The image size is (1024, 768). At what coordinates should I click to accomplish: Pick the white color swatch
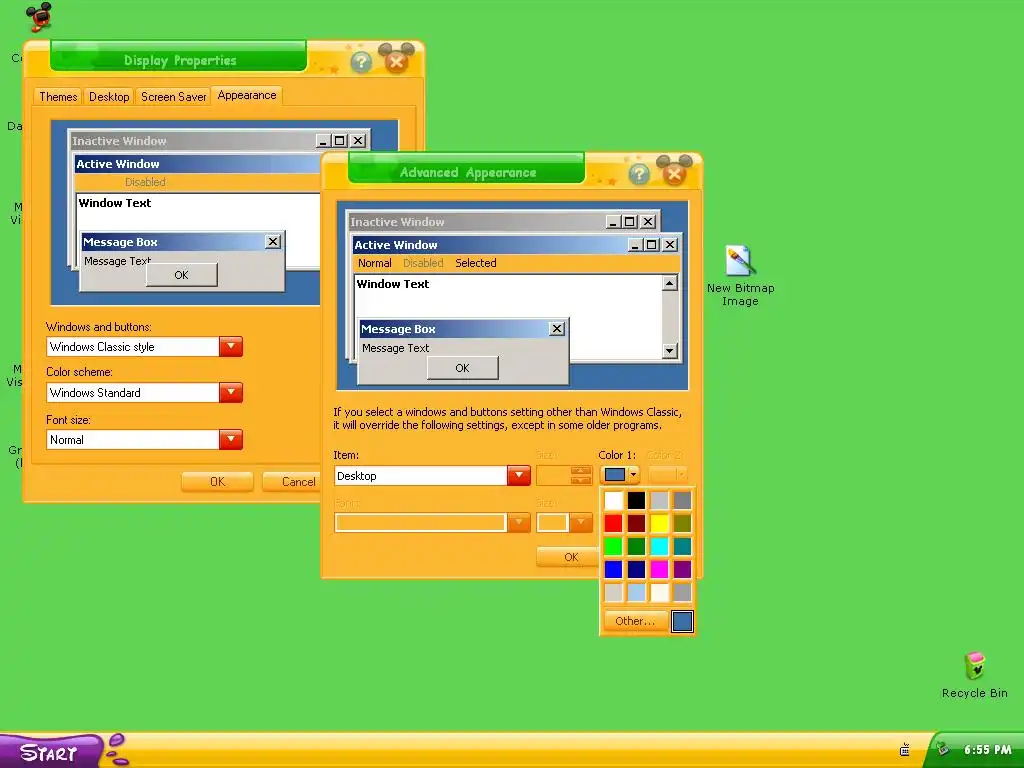click(613, 500)
